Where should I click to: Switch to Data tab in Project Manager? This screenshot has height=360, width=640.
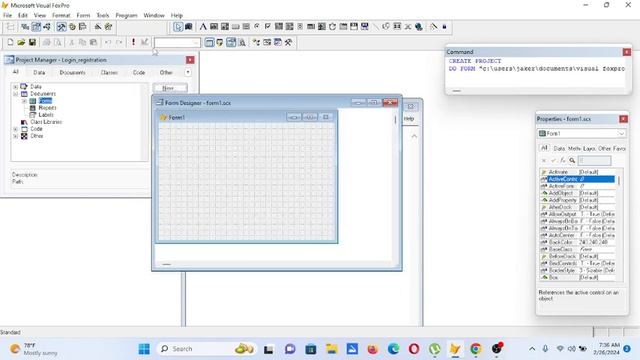pyautogui.click(x=39, y=72)
